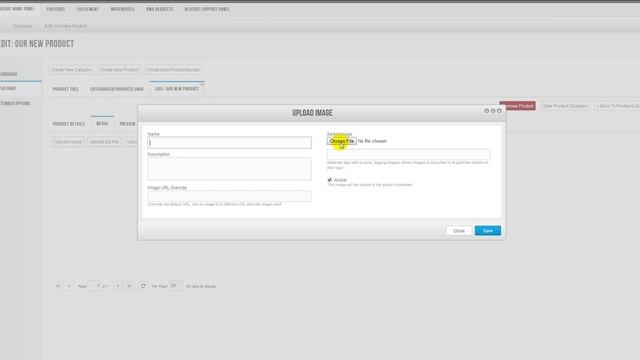Viewport: 640px width, 360px height.
Task: Click Create New Product button
Action: (119, 70)
